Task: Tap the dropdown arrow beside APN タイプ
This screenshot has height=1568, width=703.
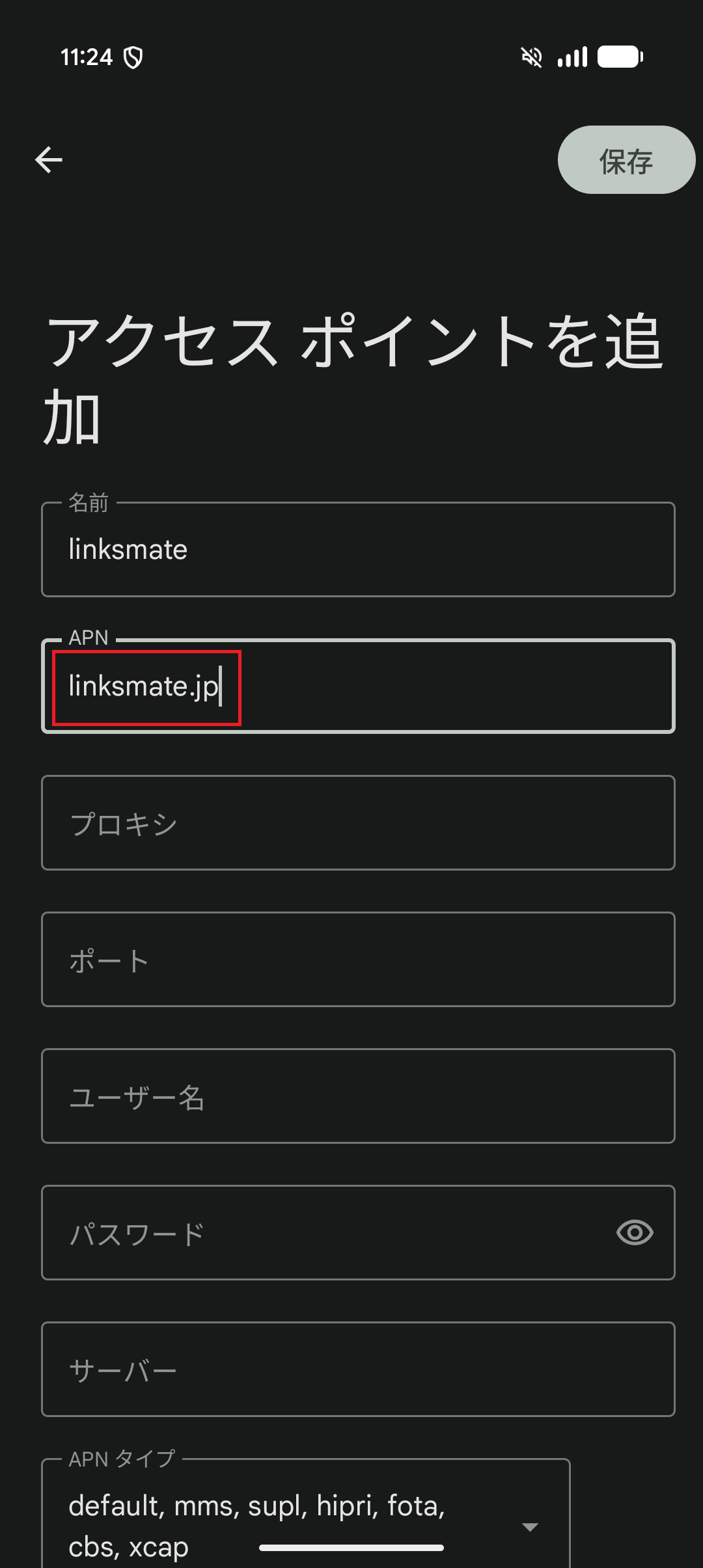Action: point(531,1525)
